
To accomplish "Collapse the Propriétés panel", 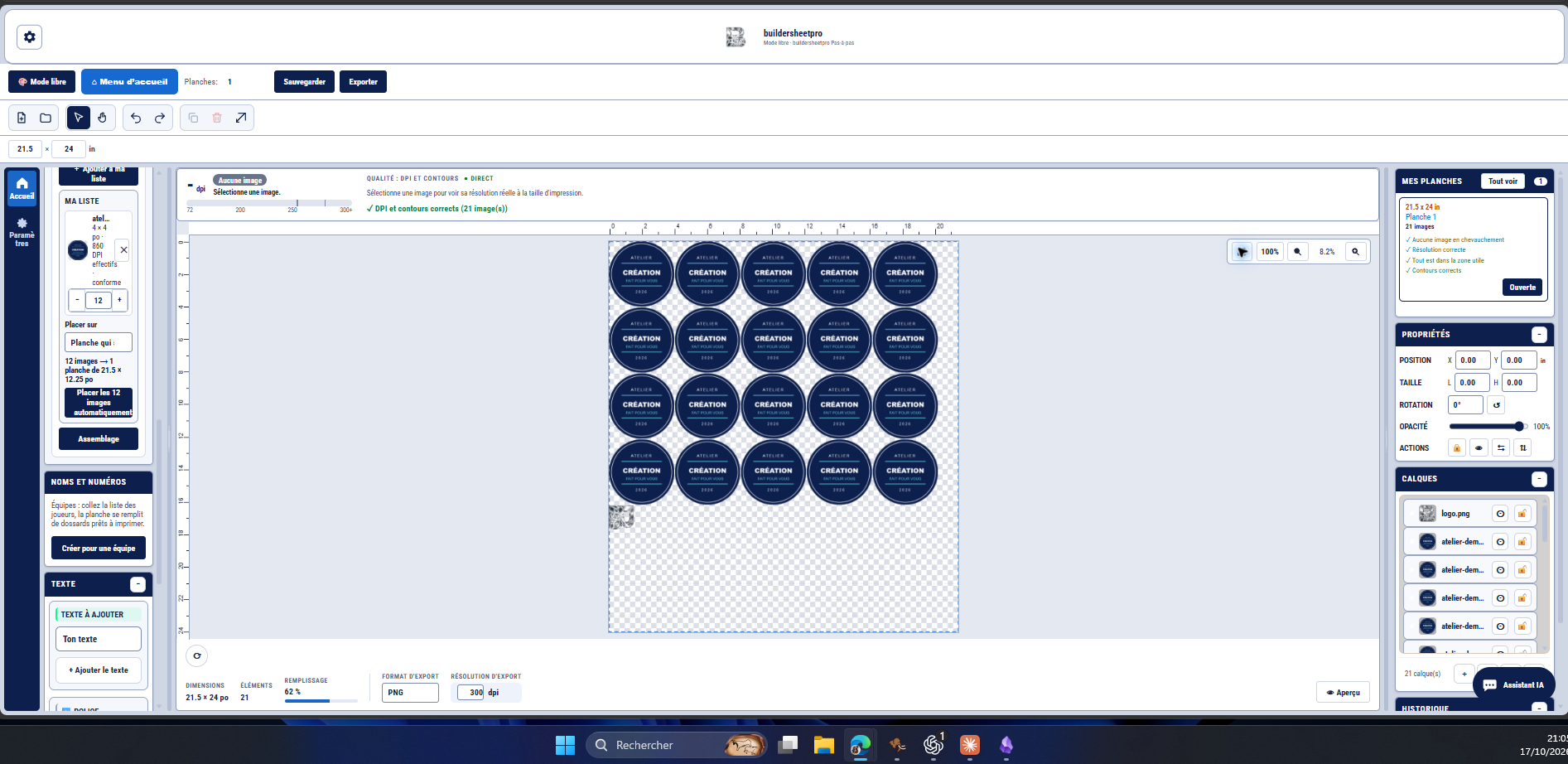I will [1539, 335].
